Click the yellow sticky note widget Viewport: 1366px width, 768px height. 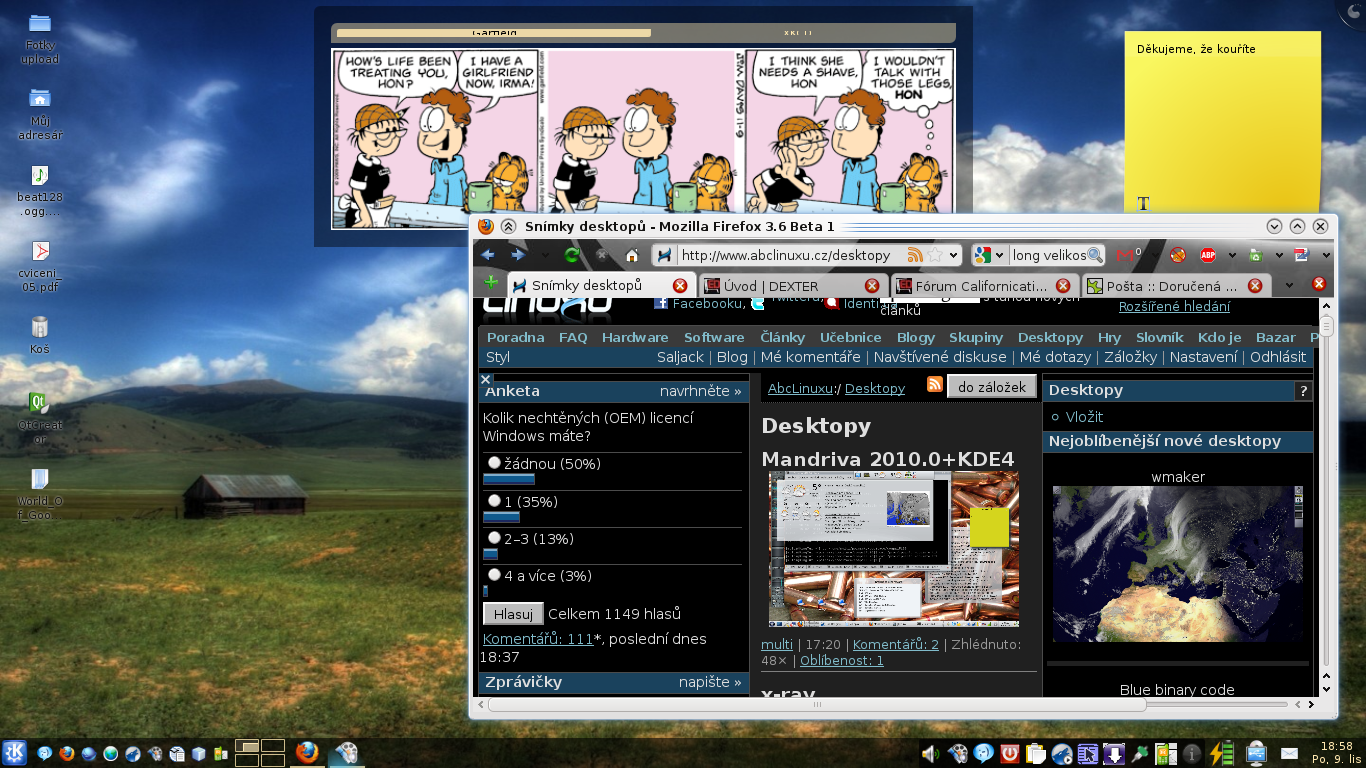[1222, 120]
